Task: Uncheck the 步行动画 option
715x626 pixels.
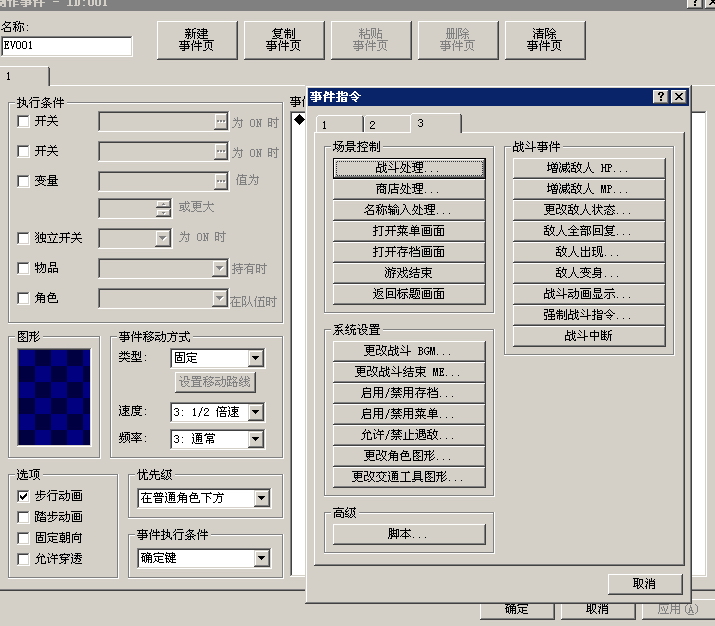Action: click(23, 496)
